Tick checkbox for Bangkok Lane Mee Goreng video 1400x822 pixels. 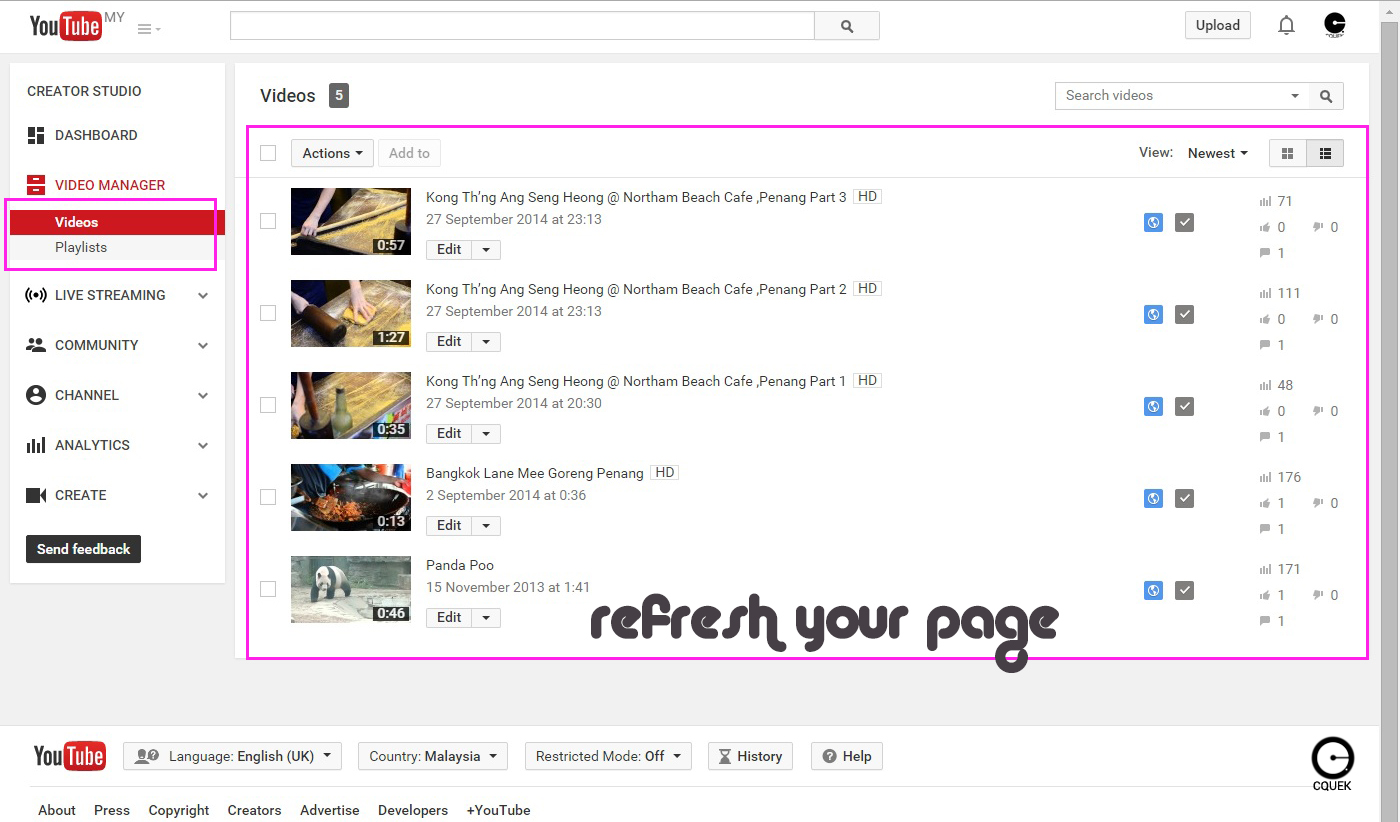(268, 497)
